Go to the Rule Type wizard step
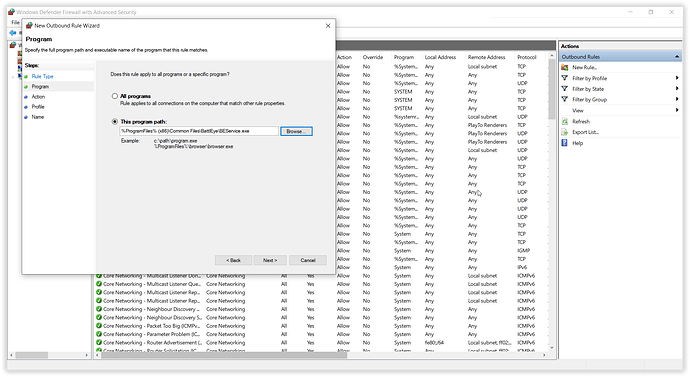Image resolution: width=690 pixels, height=376 pixels. (x=42, y=76)
